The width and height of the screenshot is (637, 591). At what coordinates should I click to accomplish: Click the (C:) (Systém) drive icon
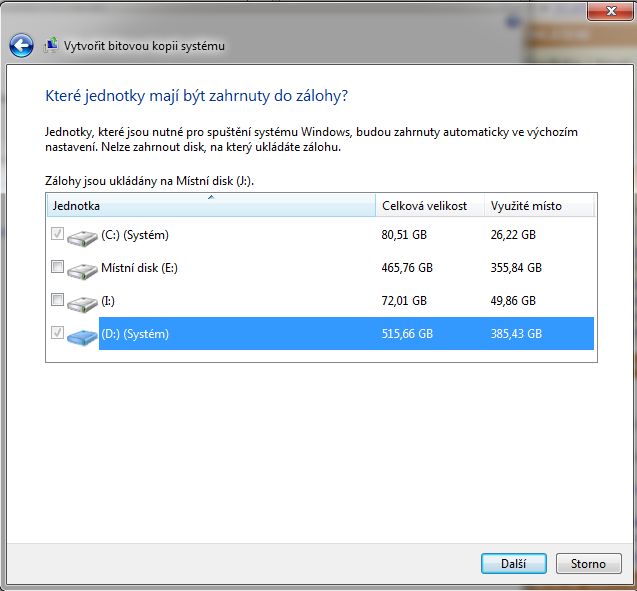pos(82,237)
